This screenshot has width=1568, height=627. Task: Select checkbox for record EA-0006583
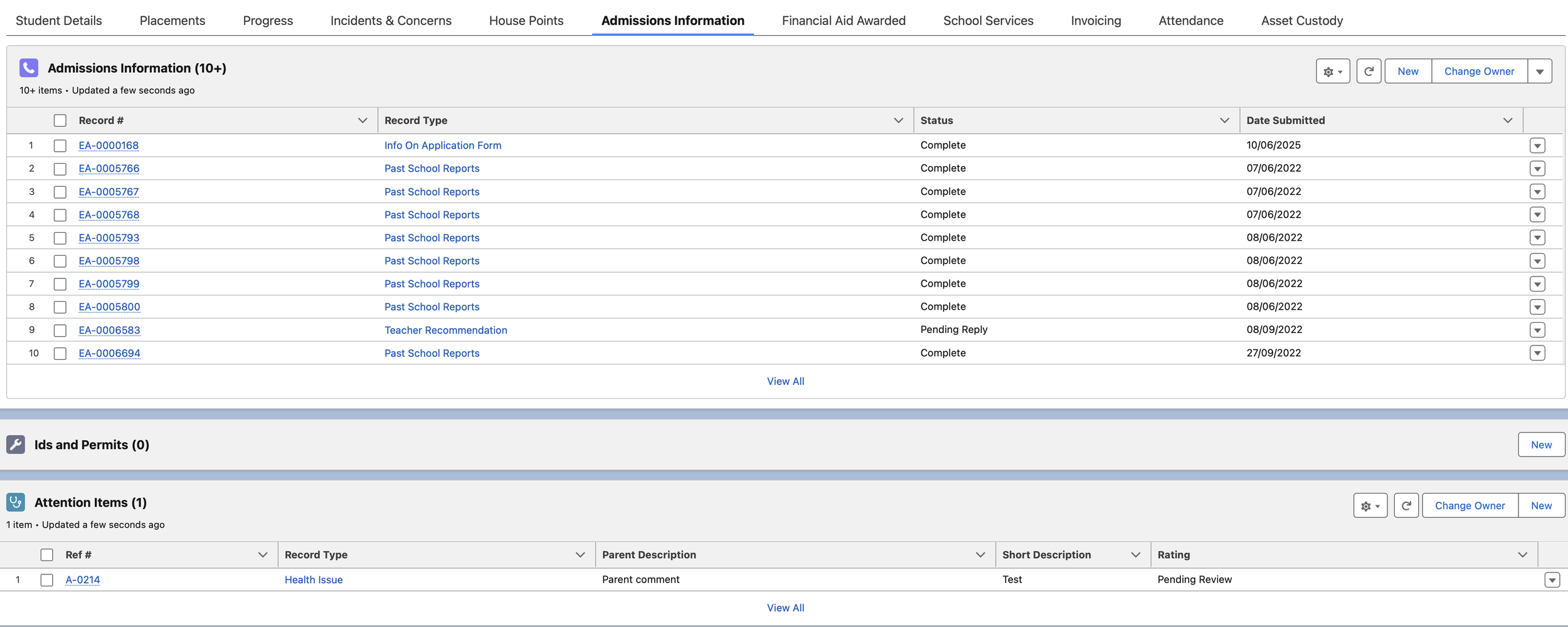pyautogui.click(x=60, y=330)
